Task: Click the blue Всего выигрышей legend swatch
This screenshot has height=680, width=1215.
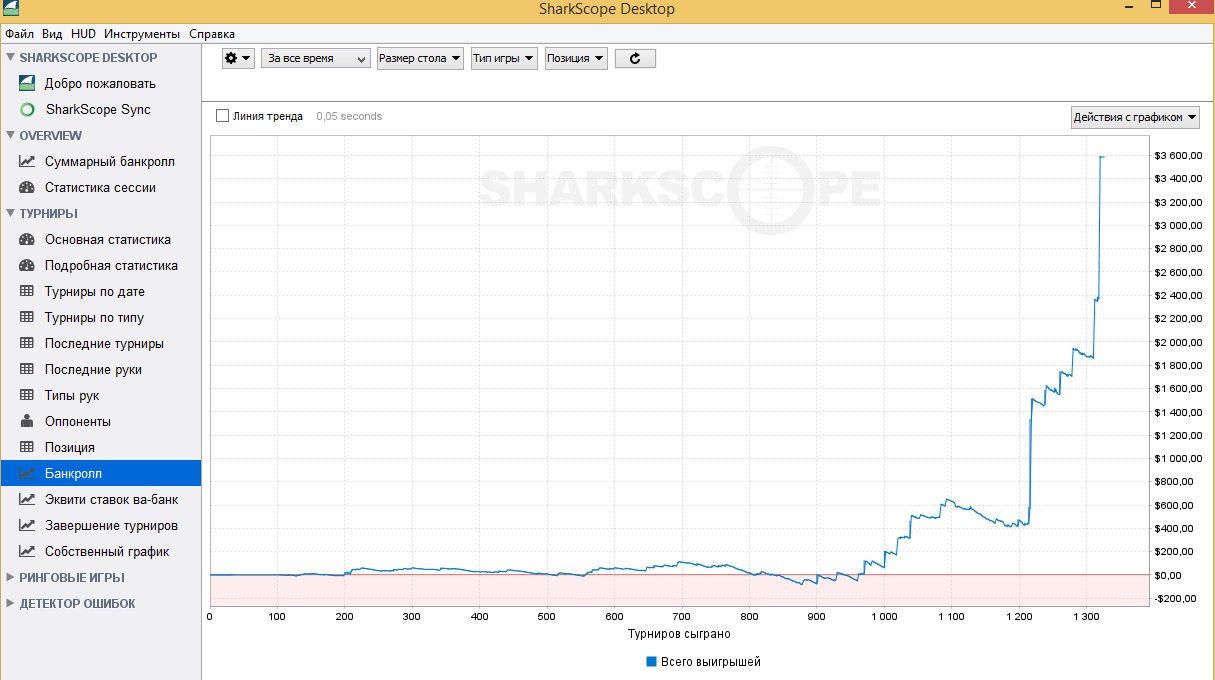Action: pos(651,662)
